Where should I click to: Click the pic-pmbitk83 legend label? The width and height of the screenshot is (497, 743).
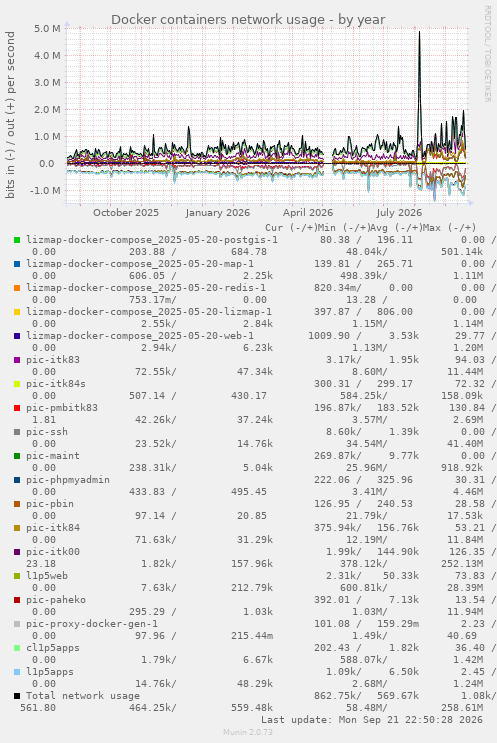point(62,408)
